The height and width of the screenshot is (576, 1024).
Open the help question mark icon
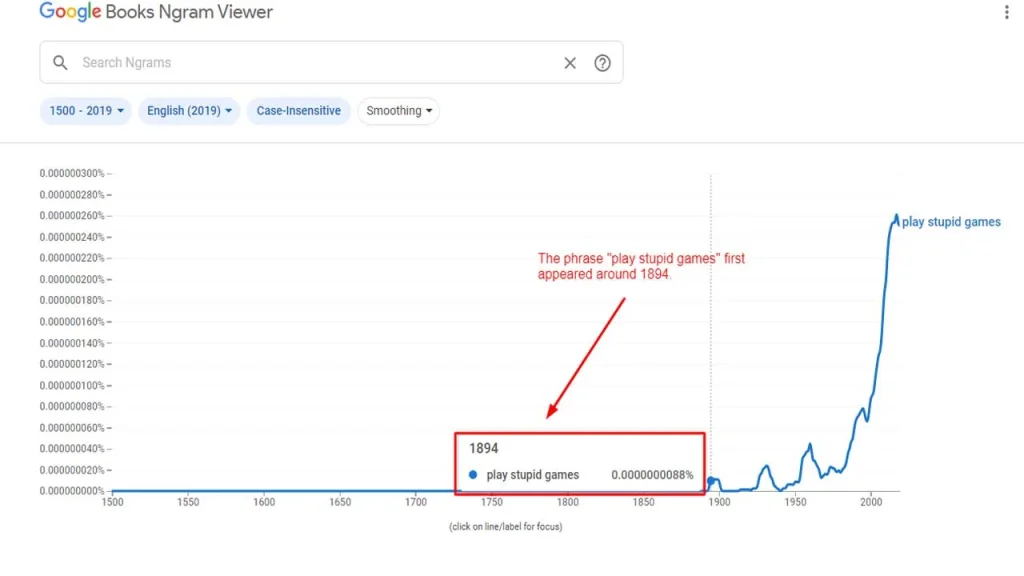point(602,62)
